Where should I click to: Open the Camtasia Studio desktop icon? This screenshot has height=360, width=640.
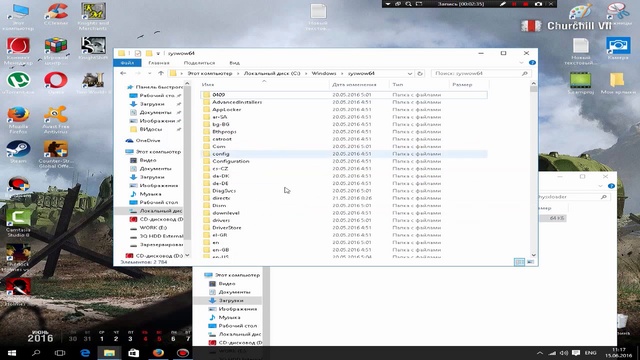coord(18,224)
